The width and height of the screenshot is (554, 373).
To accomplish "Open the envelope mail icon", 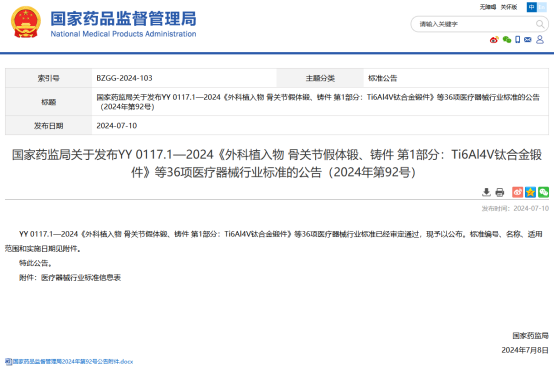I will (x=528, y=40).
